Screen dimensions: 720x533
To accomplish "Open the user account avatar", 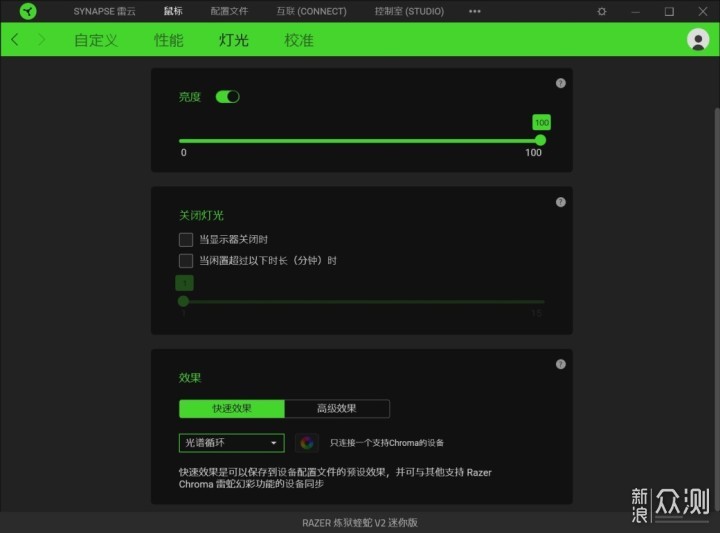I will pyautogui.click(x=698, y=40).
